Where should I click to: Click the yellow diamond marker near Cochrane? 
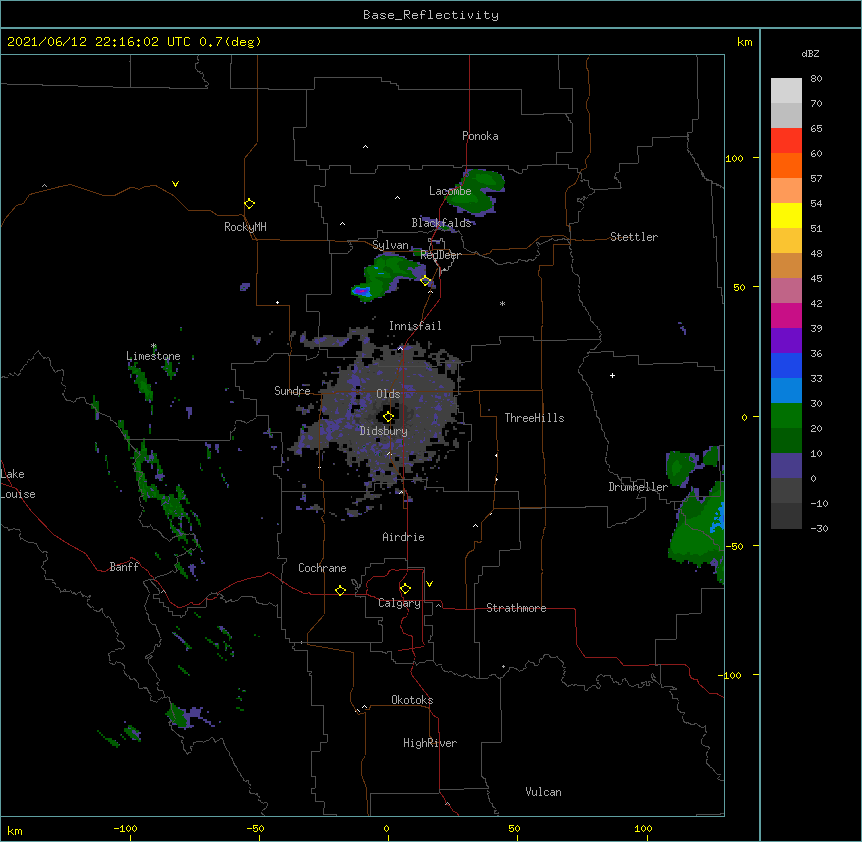[340, 590]
